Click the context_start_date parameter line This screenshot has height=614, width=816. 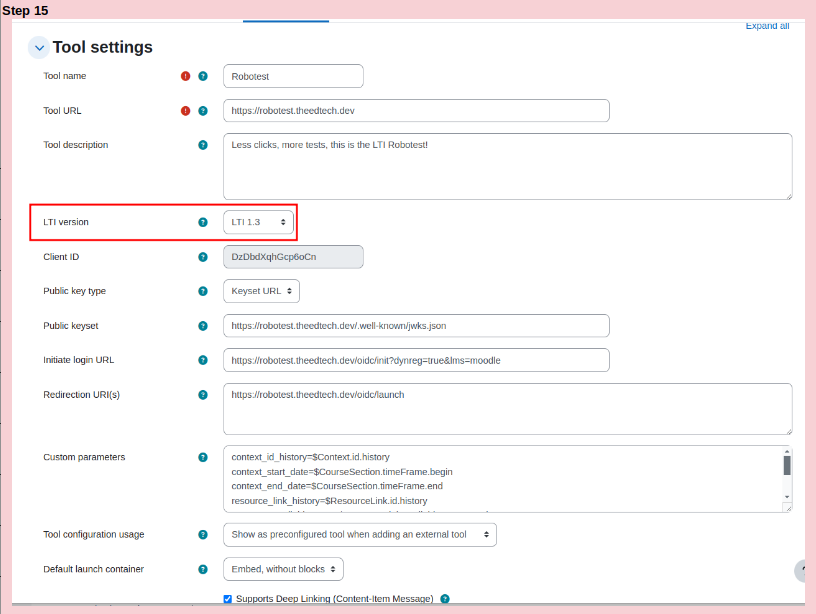[x=342, y=472]
